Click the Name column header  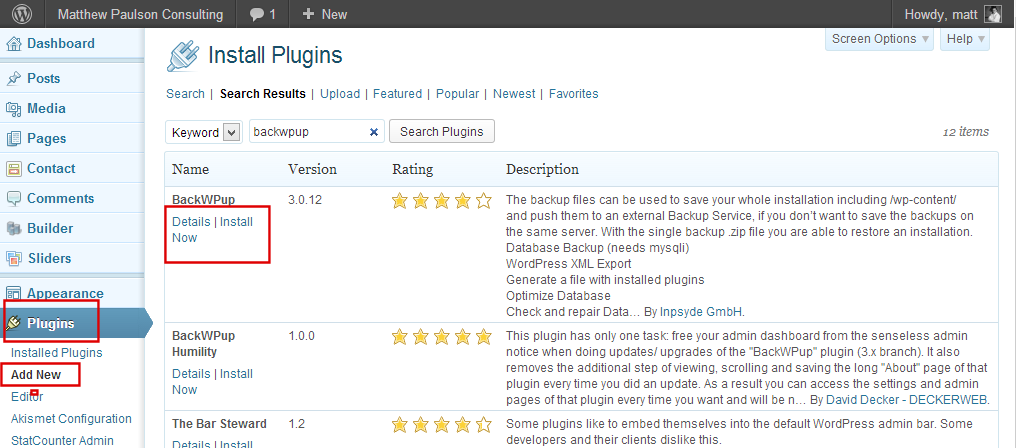(190, 170)
